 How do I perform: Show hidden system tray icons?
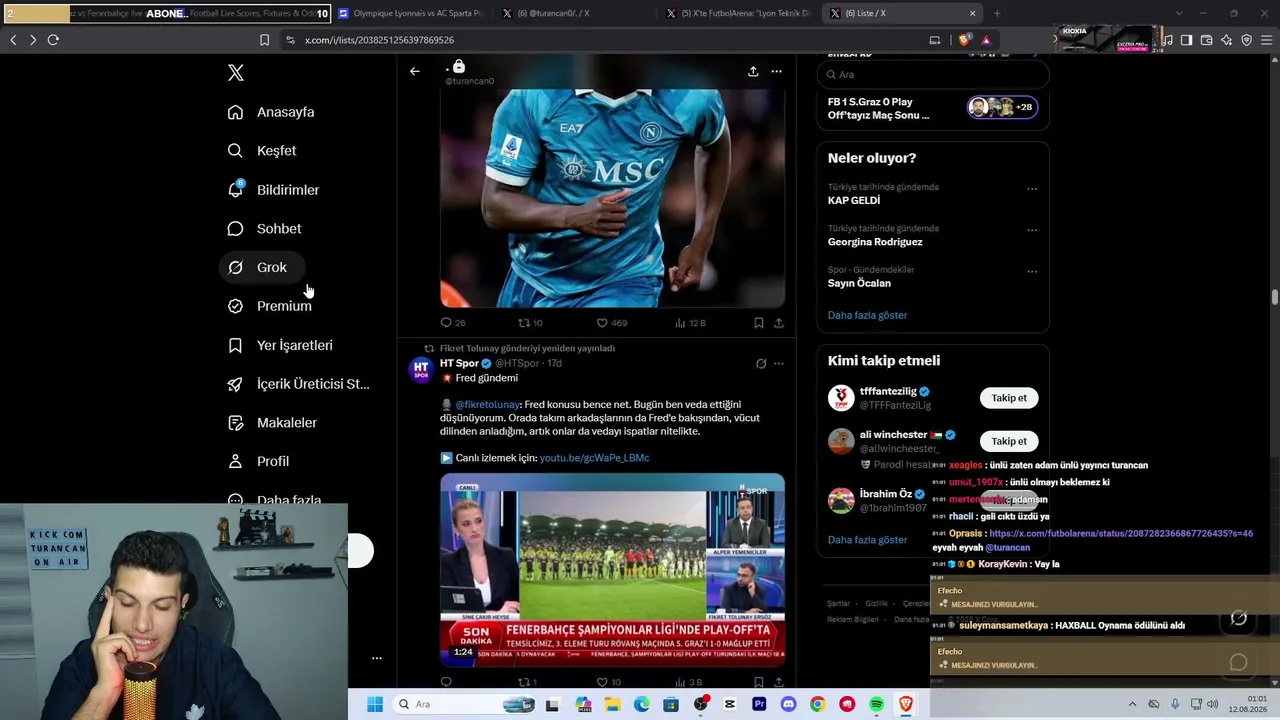[1132, 704]
